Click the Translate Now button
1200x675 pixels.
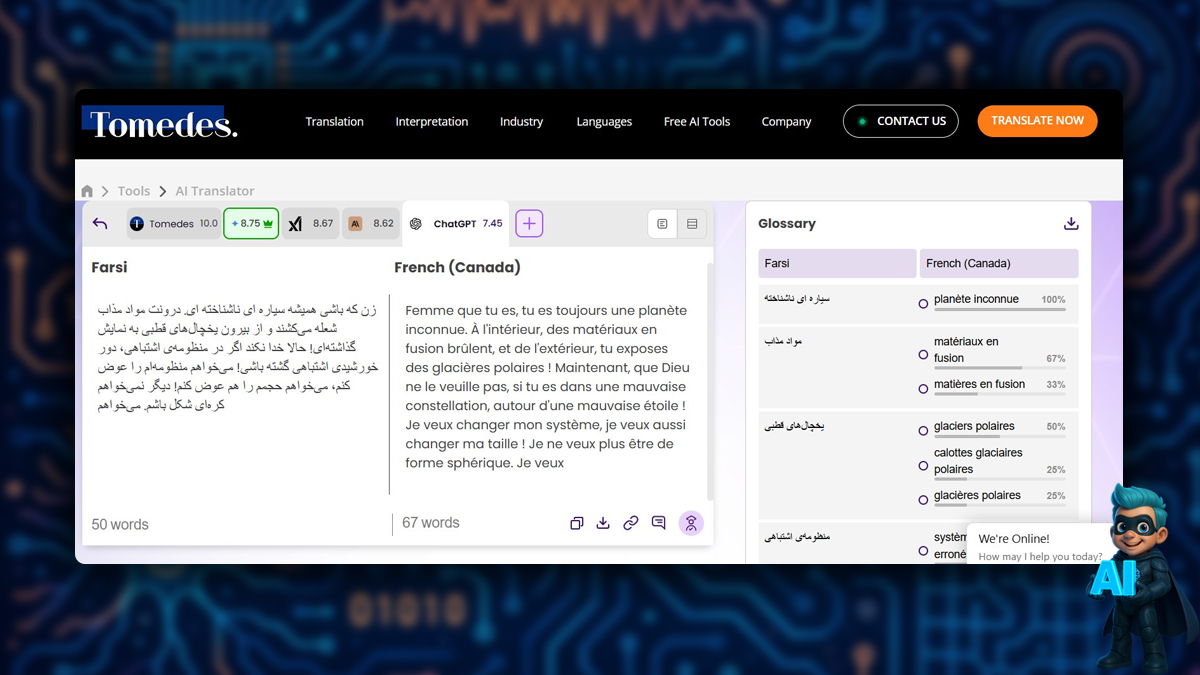(x=1037, y=121)
